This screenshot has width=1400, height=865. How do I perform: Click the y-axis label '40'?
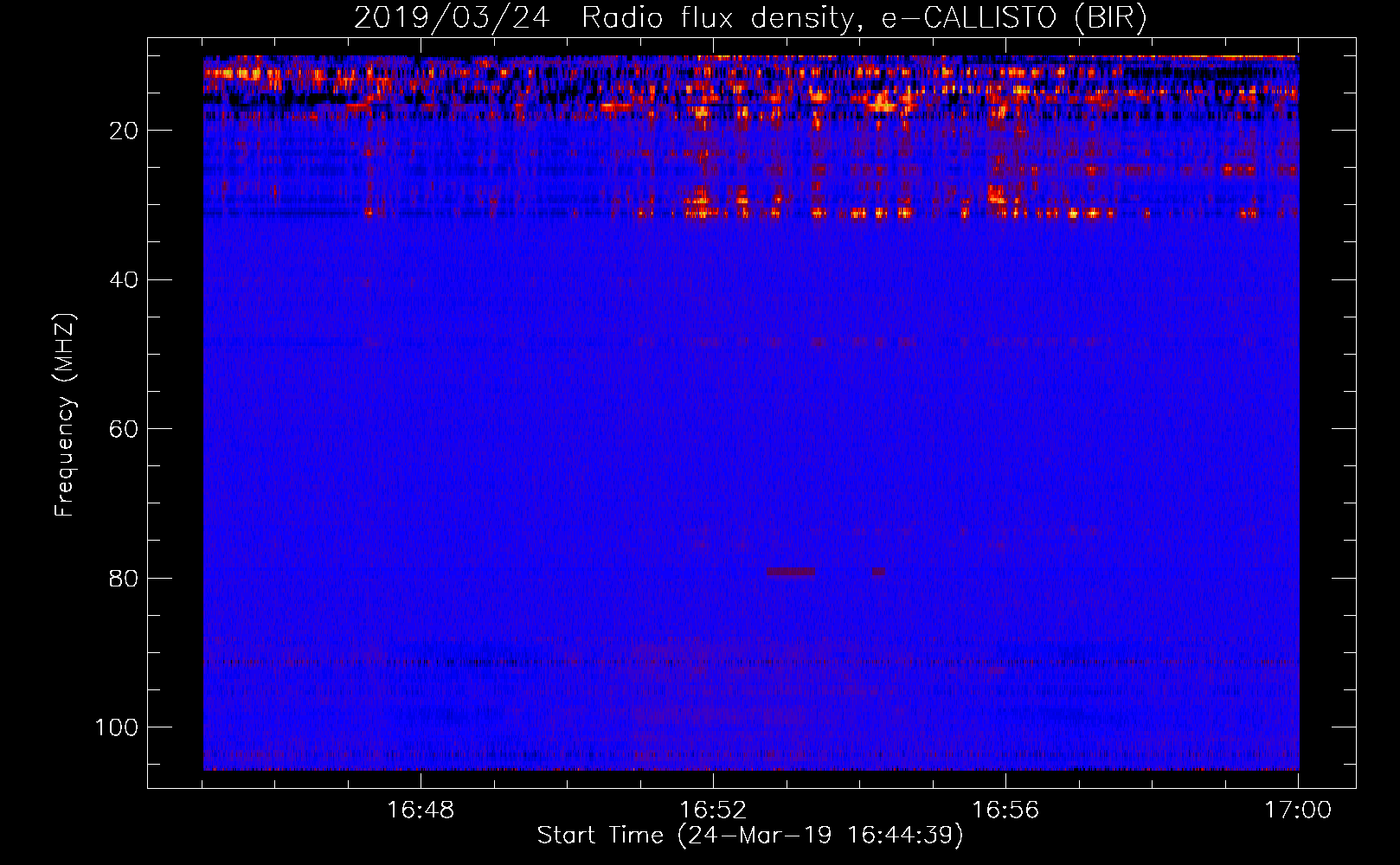coord(125,280)
